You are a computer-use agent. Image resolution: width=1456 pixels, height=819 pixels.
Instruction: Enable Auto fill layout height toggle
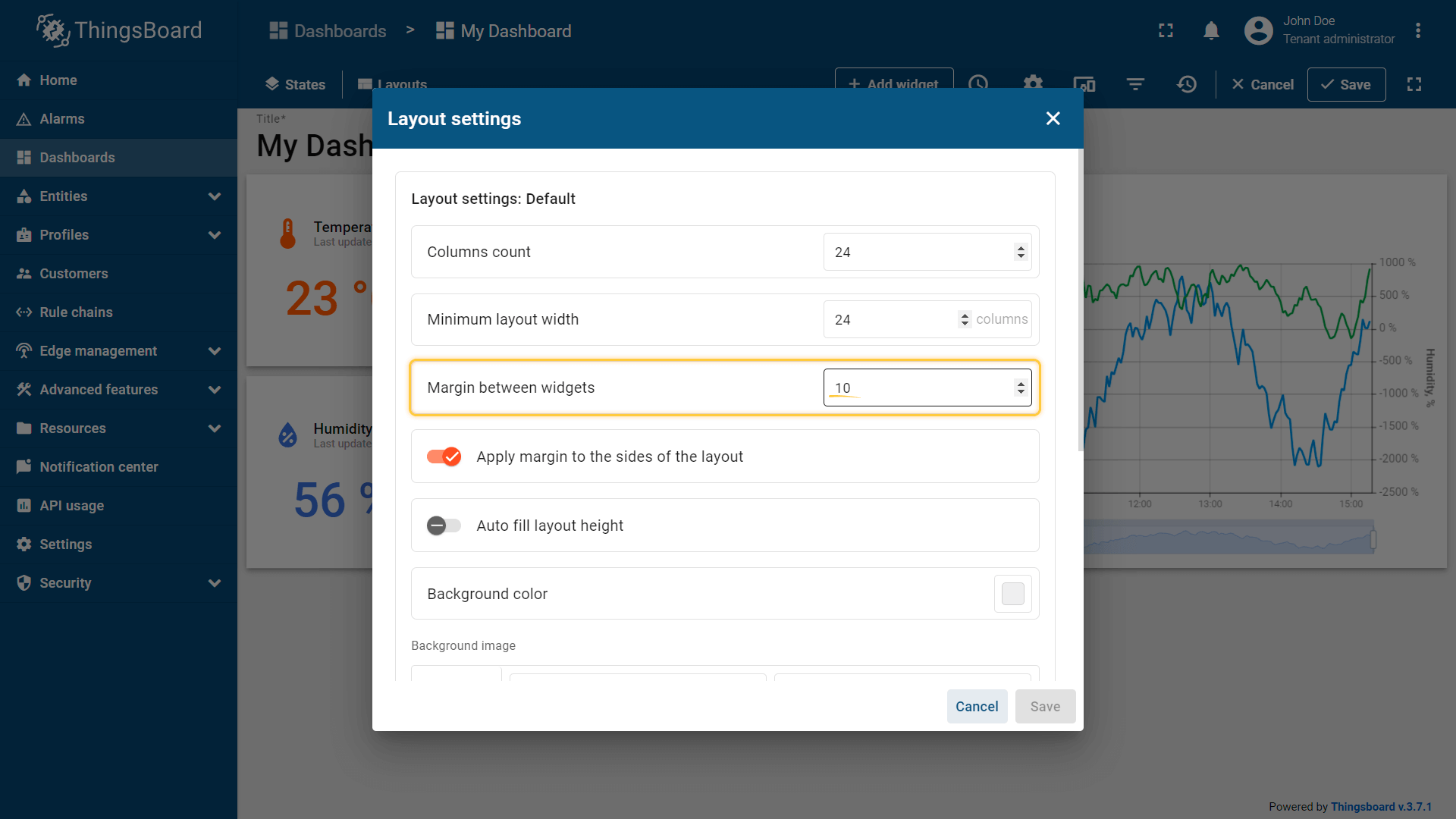click(x=444, y=526)
